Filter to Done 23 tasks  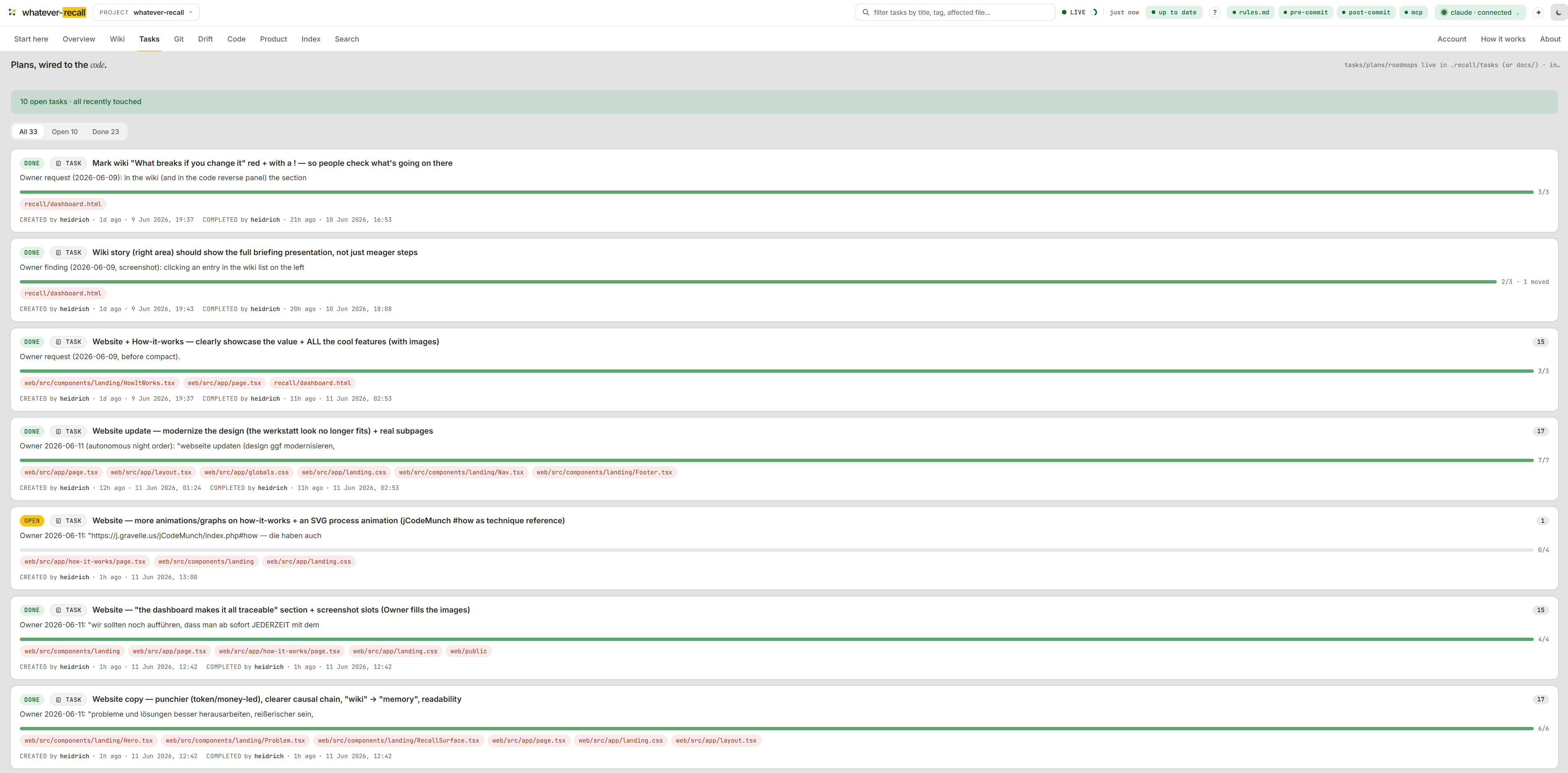(105, 132)
